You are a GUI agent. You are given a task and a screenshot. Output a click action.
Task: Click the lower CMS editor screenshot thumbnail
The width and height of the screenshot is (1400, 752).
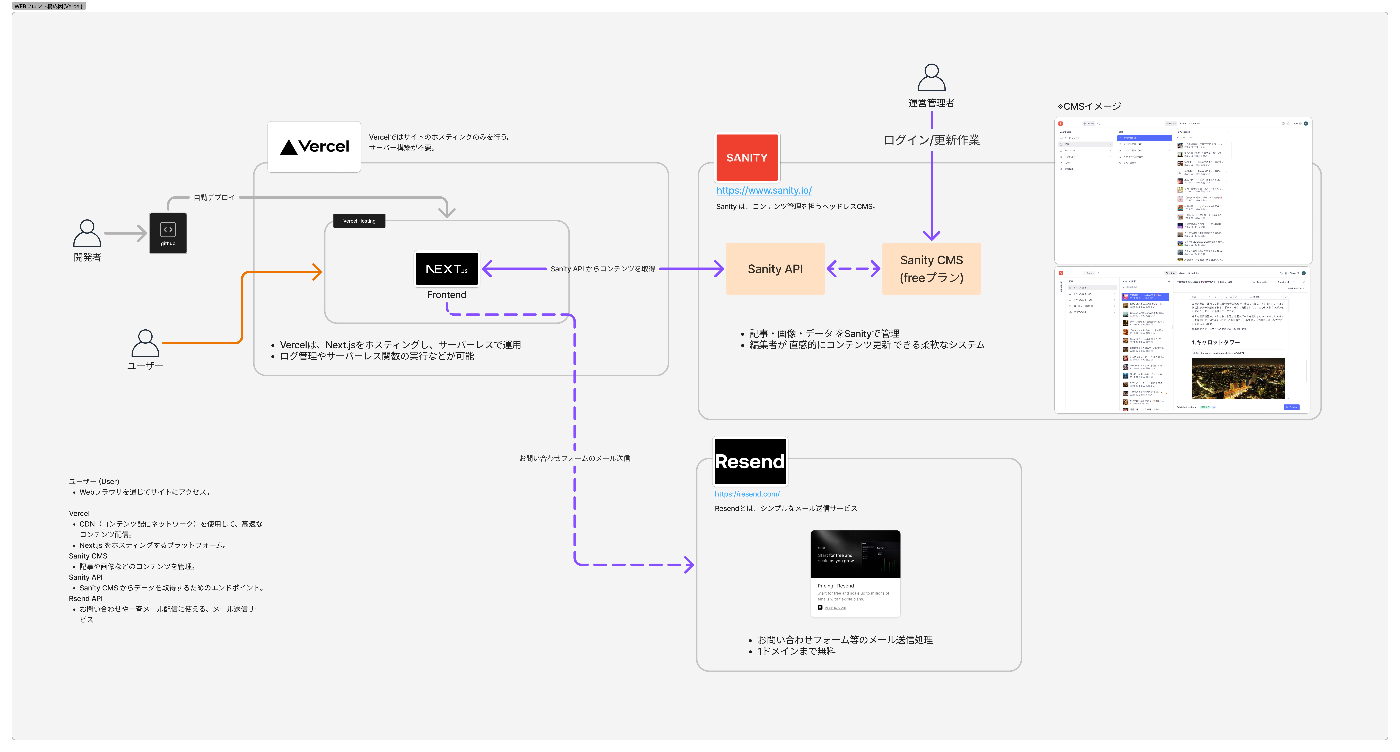tap(1183, 339)
